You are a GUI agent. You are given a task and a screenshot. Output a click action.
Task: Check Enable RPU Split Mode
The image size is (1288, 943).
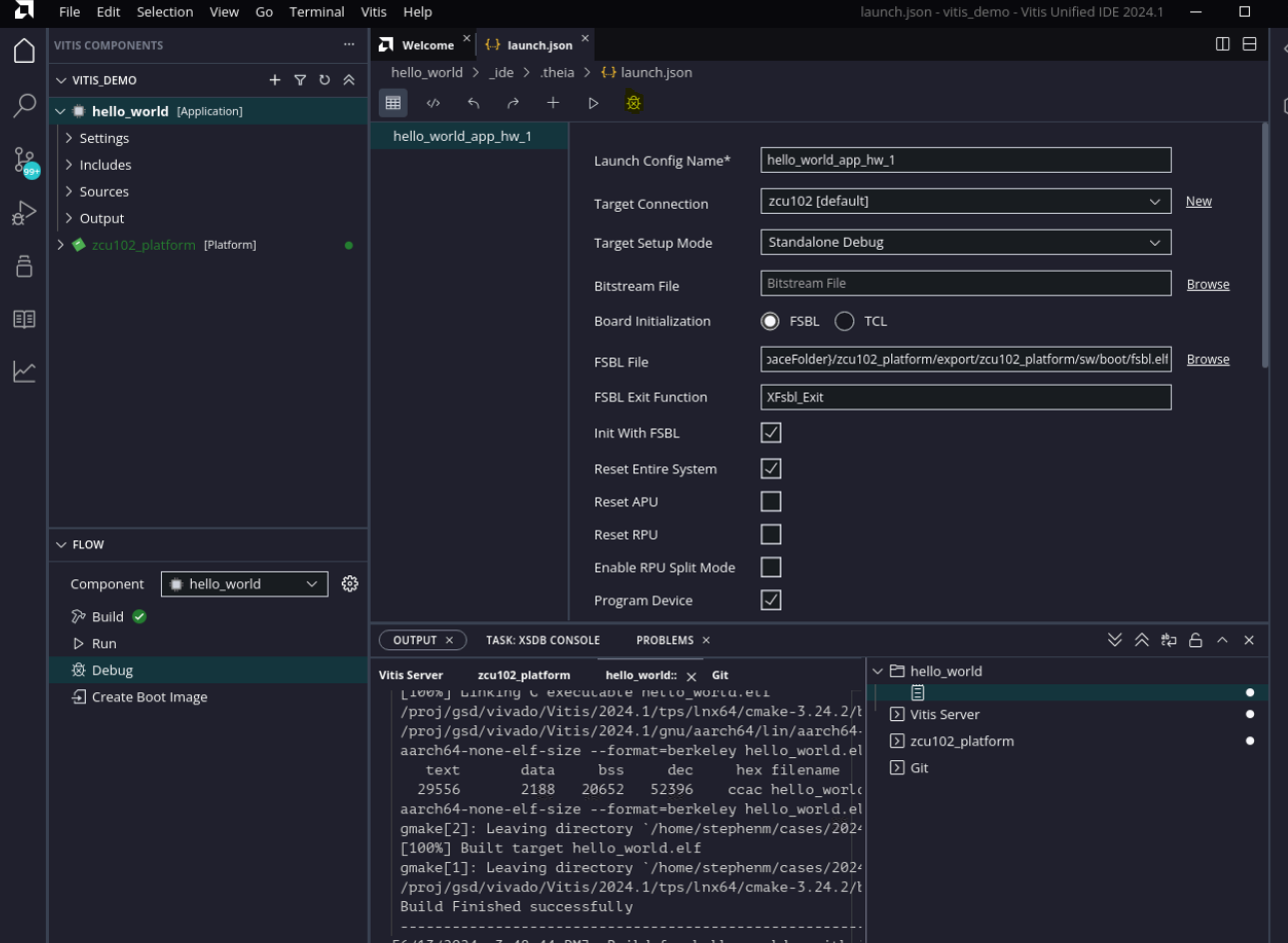pyautogui.click(x=771, y=567)
